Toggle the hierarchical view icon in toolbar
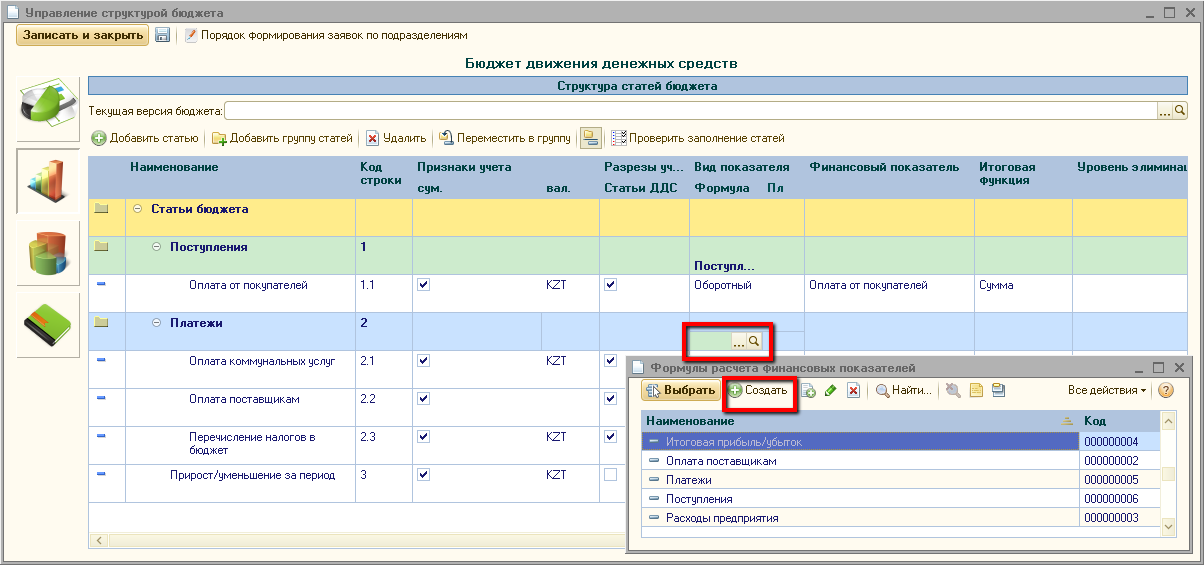1204x565 pixels. [x=590, y=138]
